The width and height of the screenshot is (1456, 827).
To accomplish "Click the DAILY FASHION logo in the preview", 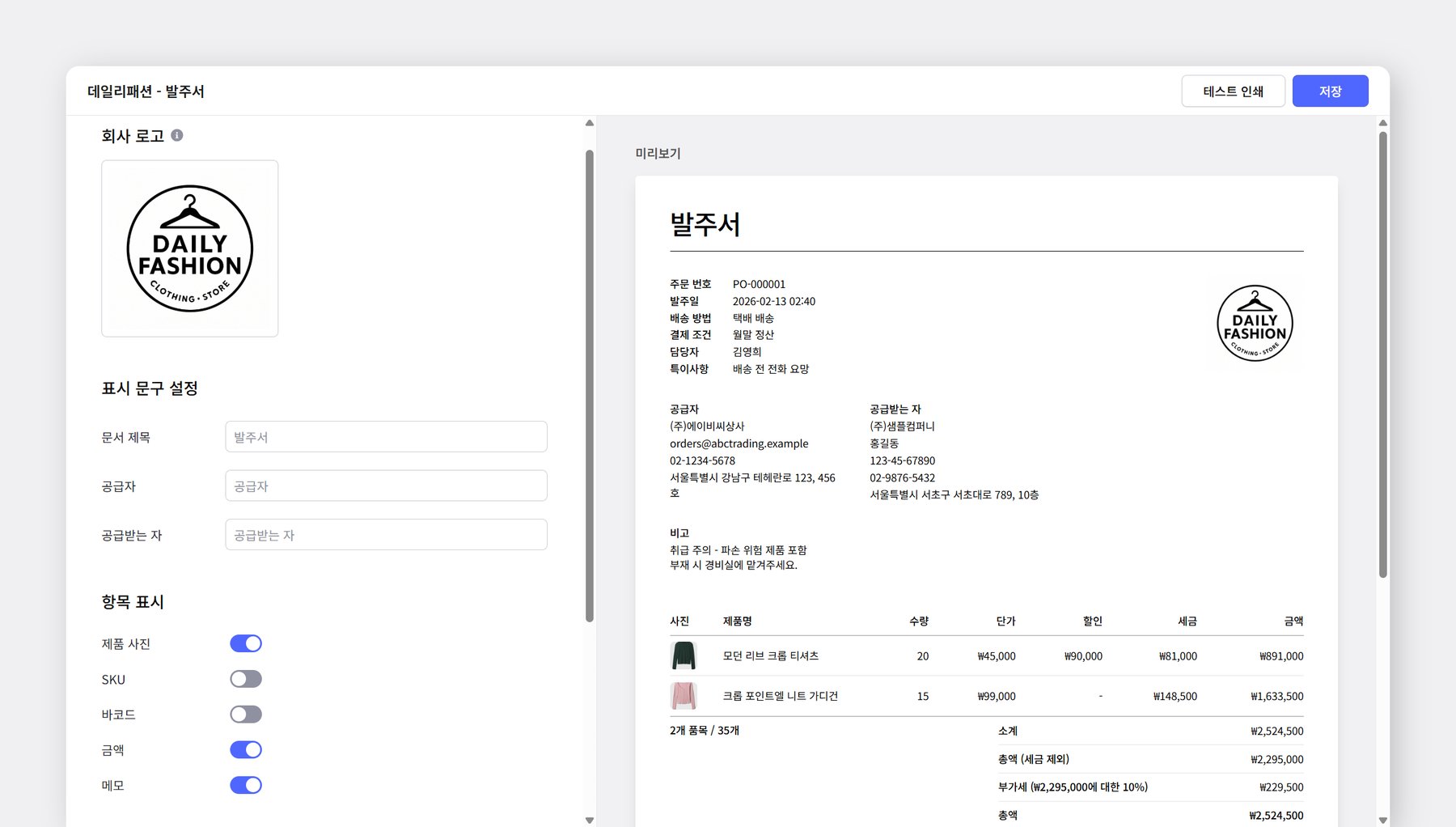I will [1254, 323].
